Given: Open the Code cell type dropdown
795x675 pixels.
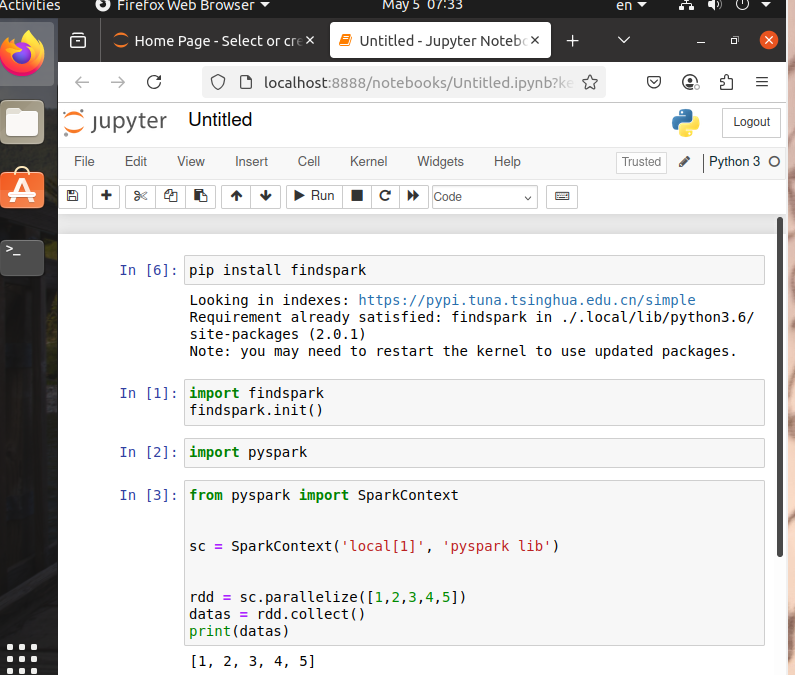Looking at the screenshot, I should [484, 197].
